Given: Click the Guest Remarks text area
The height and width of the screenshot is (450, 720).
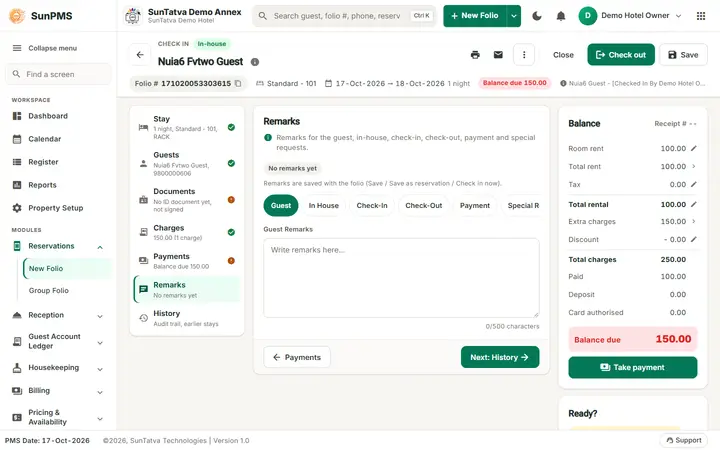Looking at the screenshot, I should (401, 278).
